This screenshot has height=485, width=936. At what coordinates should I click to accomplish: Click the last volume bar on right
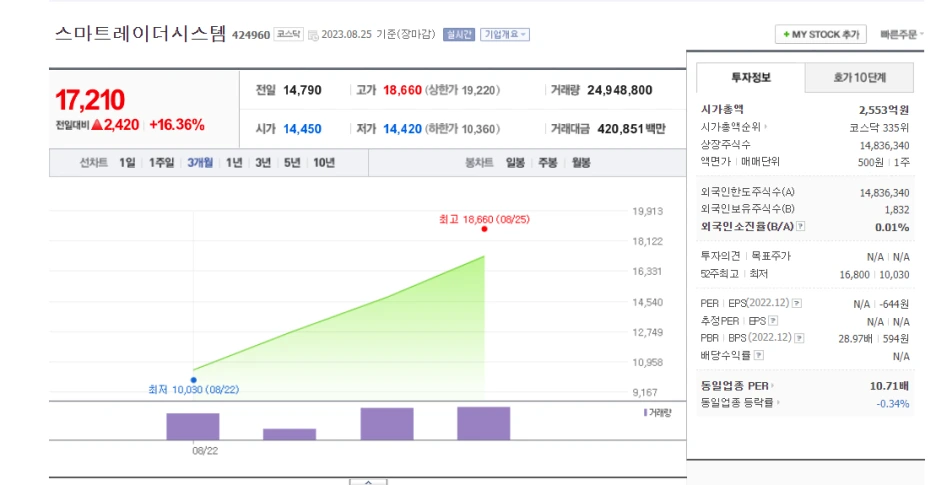(484, 423)
